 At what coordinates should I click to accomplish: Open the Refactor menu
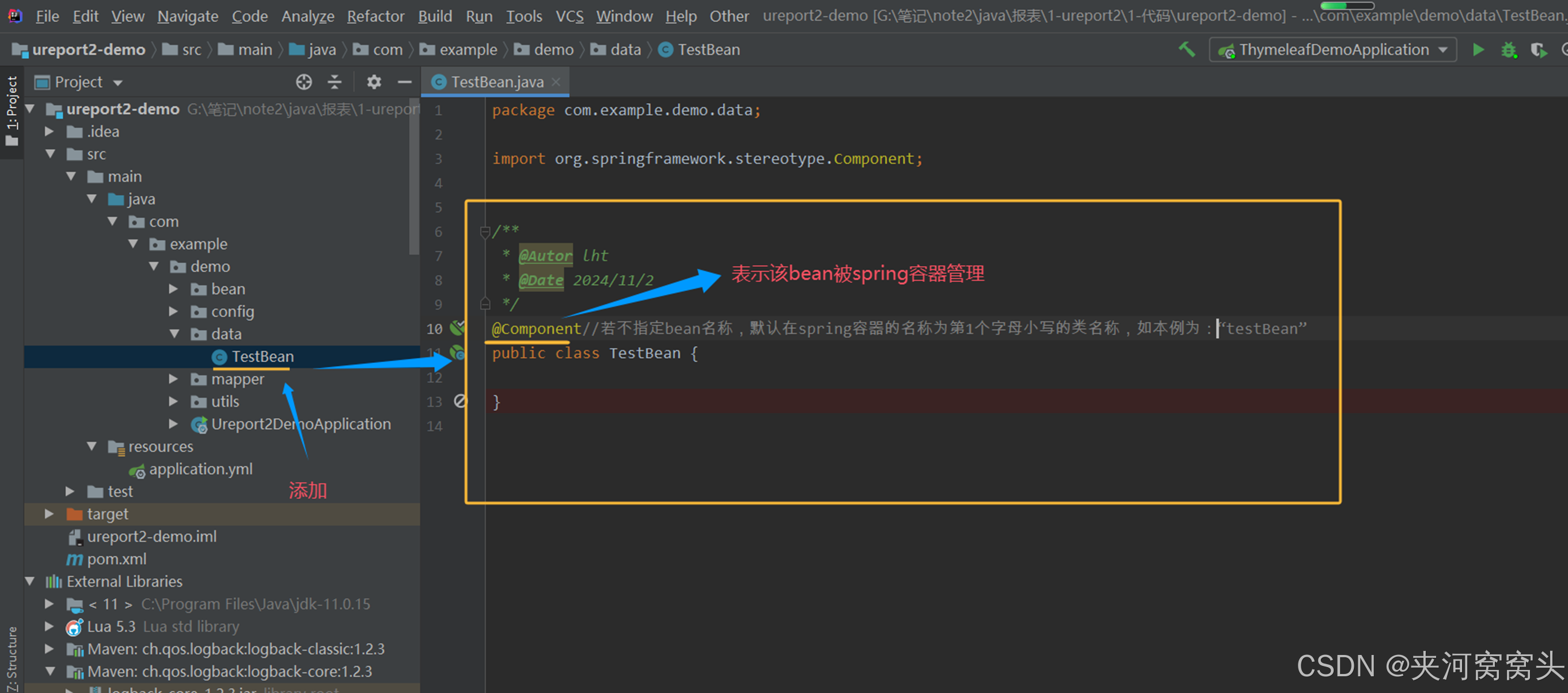point(375,16)
